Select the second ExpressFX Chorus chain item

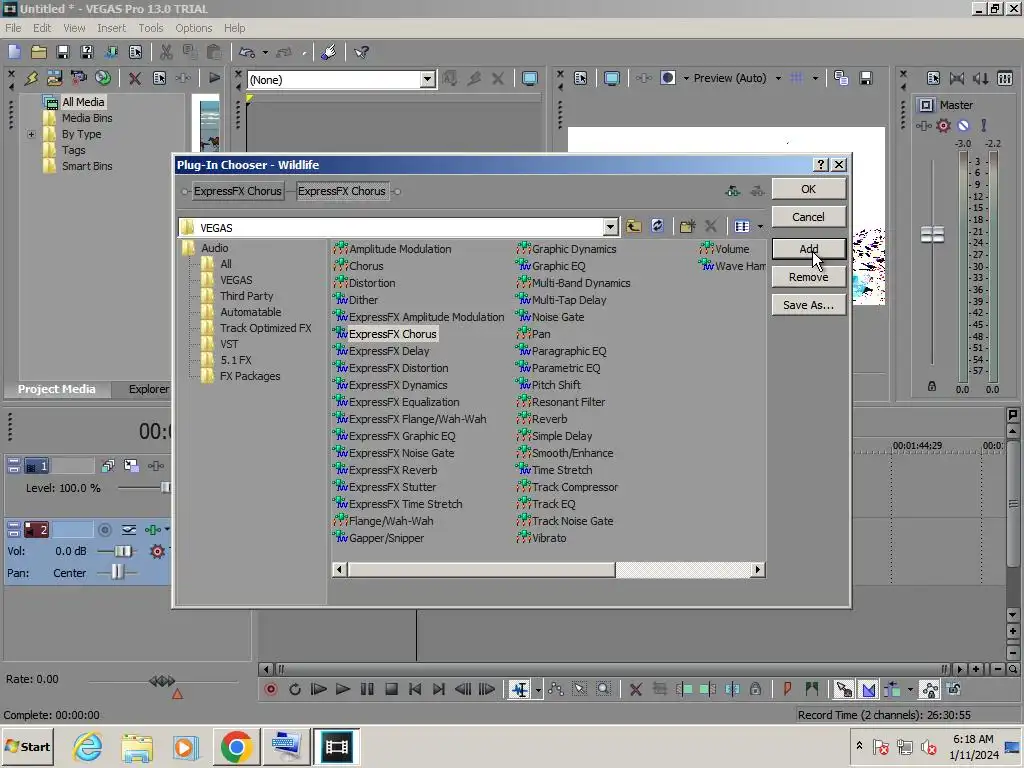342,191
